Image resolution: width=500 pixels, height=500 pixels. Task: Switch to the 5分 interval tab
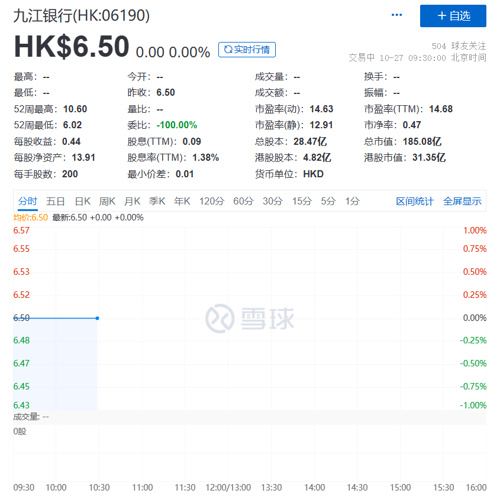pyautogui.click(x=328, y=201)
